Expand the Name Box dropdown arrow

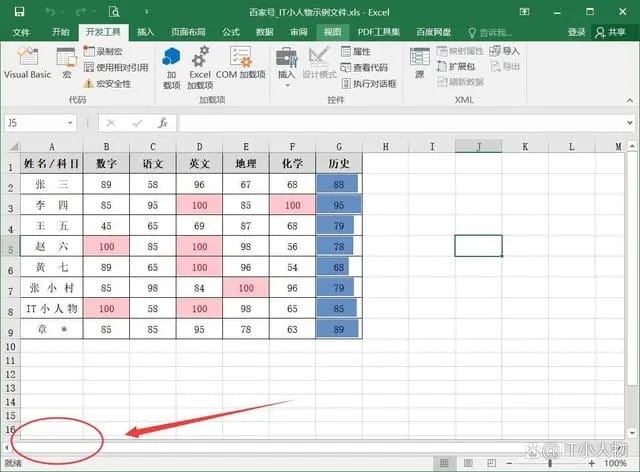pos(70,123)
